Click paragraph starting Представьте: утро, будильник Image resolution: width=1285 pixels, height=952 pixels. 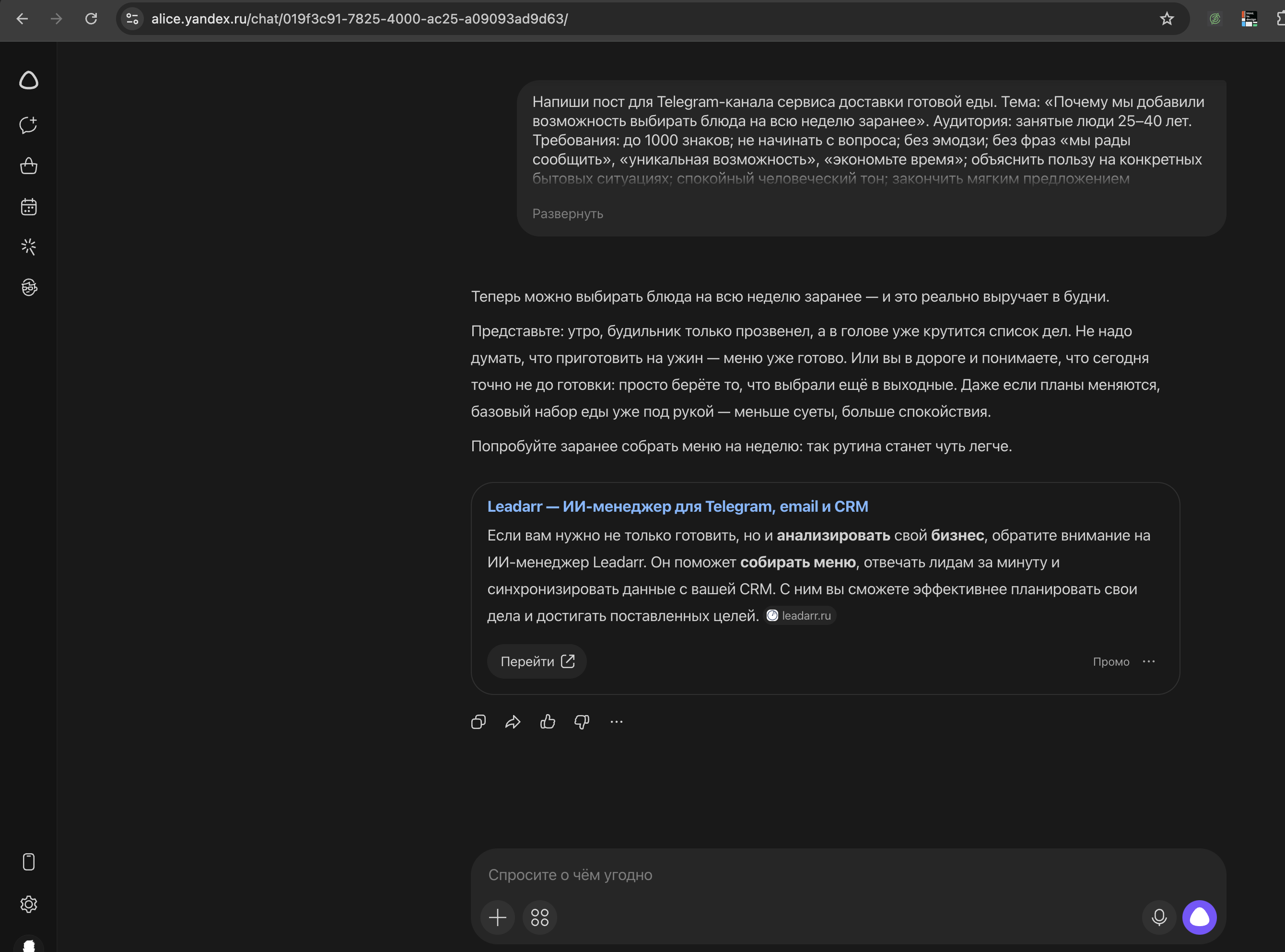click(x=816, y=371)
